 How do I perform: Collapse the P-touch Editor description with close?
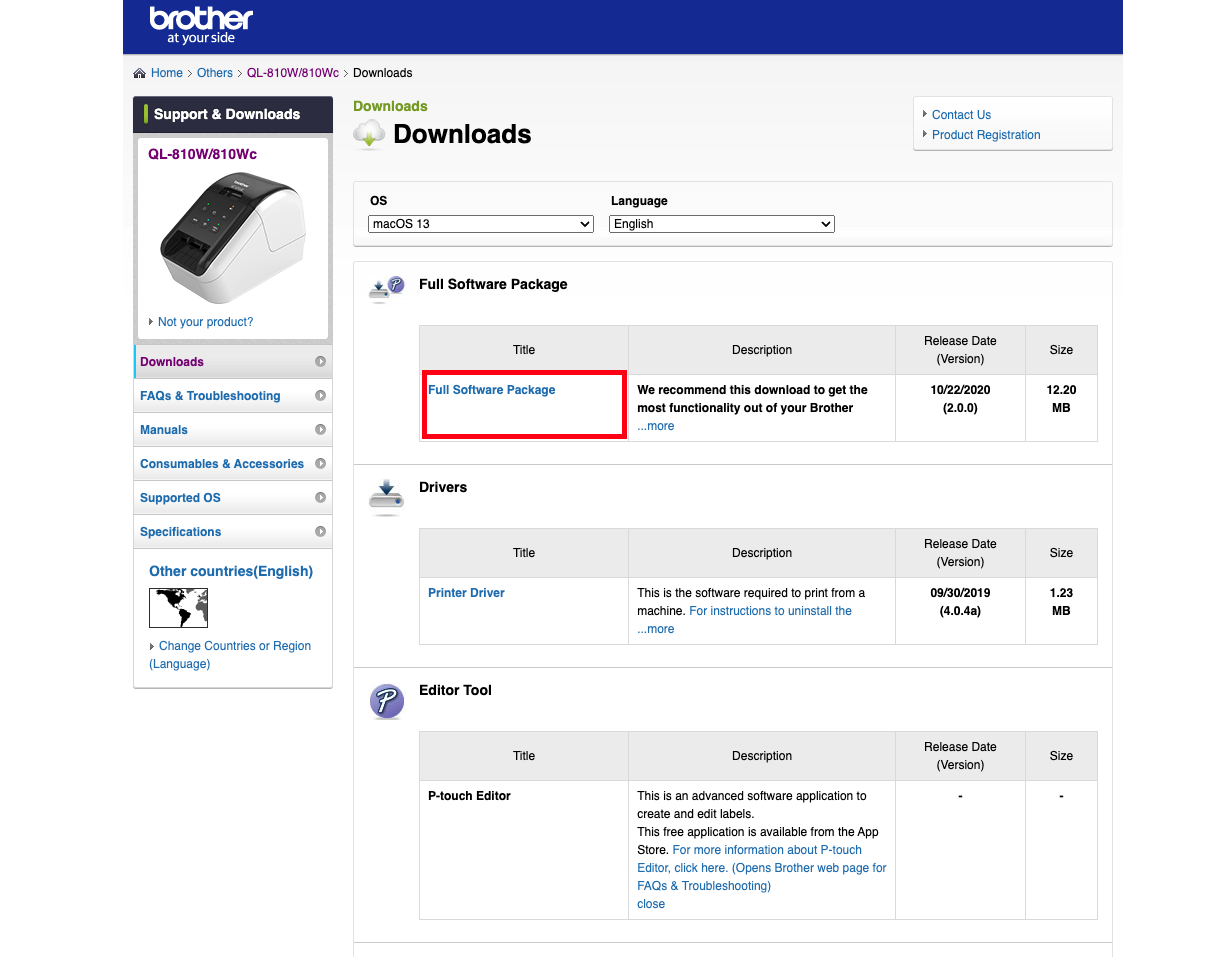coord(651,904)
